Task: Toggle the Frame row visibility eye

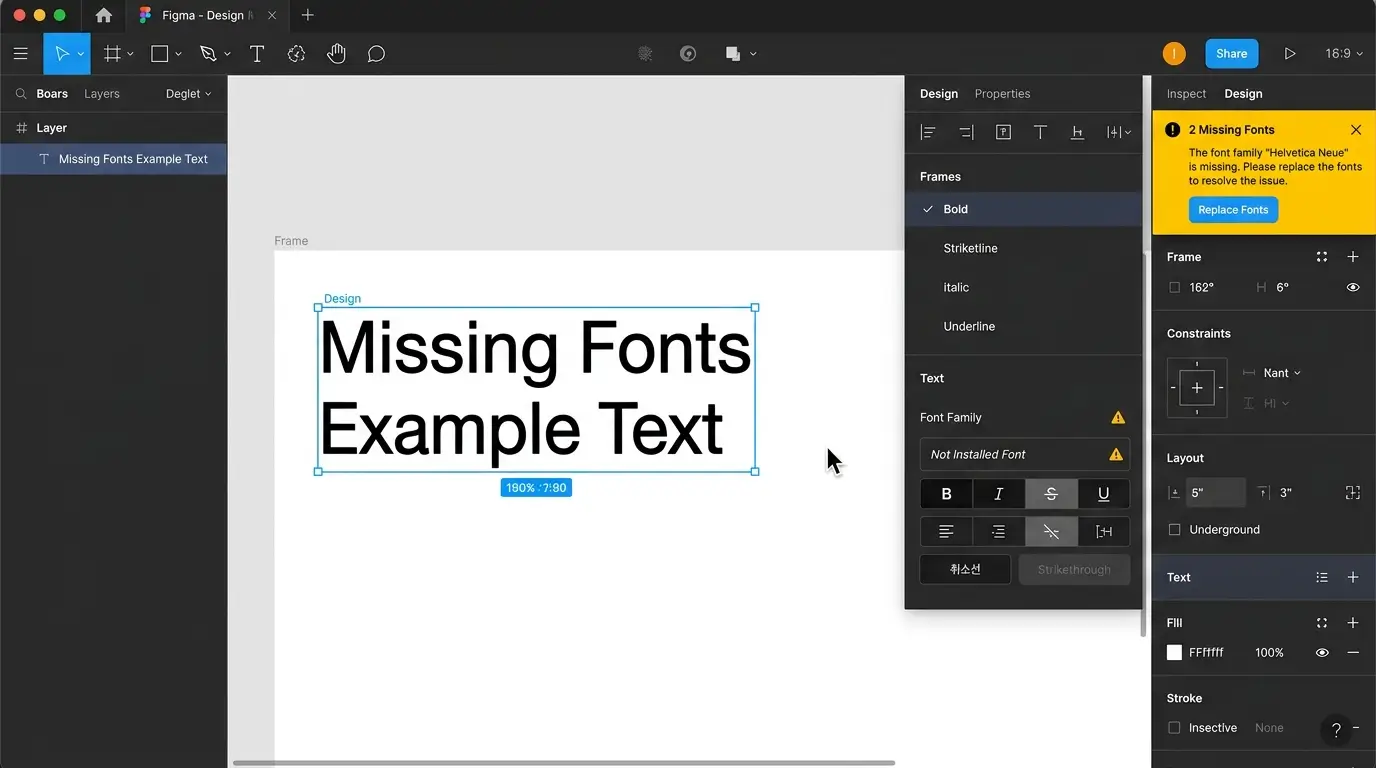Action: pos(1353,287)
